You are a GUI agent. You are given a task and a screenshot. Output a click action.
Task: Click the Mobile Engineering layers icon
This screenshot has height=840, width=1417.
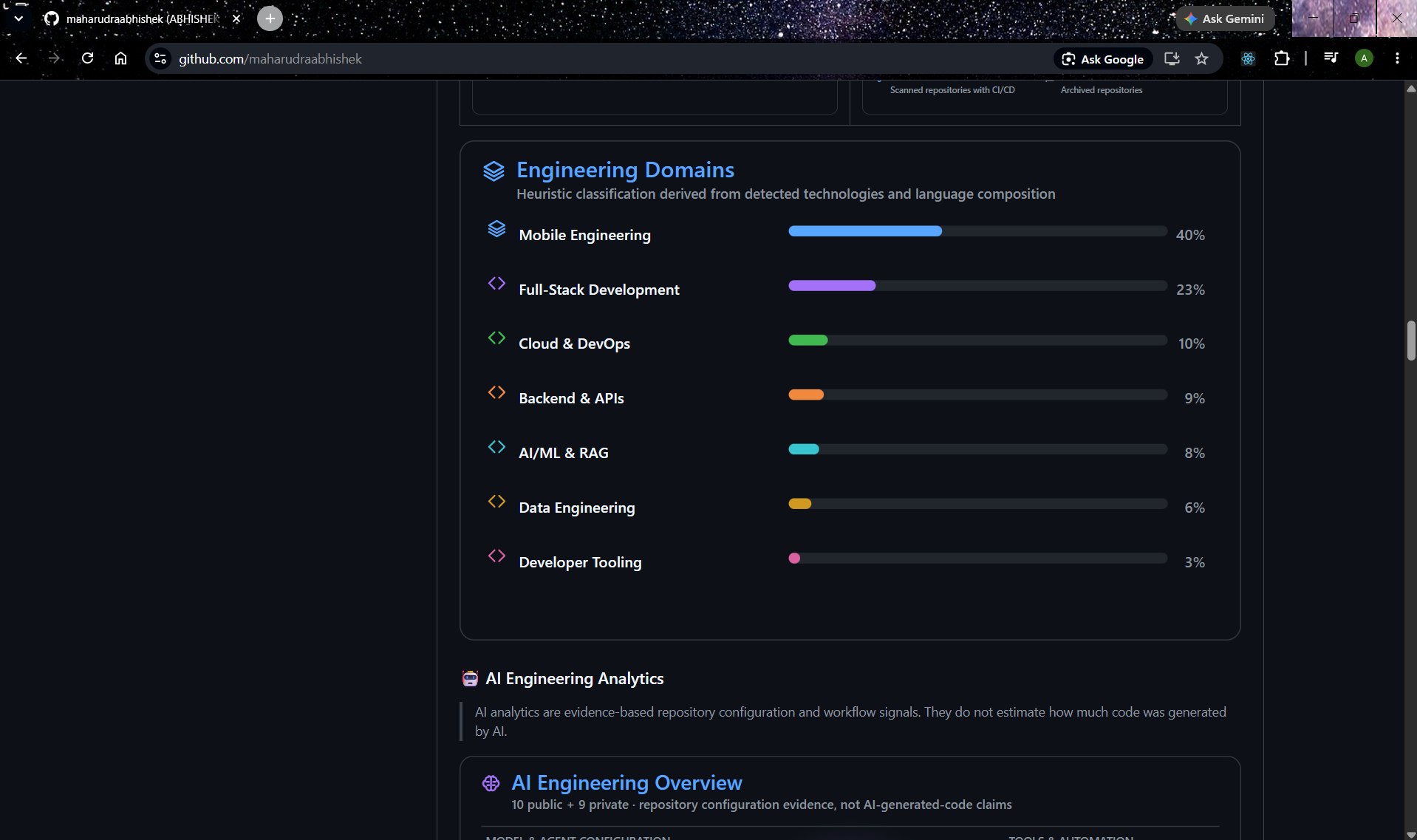[x=496, y=229]
